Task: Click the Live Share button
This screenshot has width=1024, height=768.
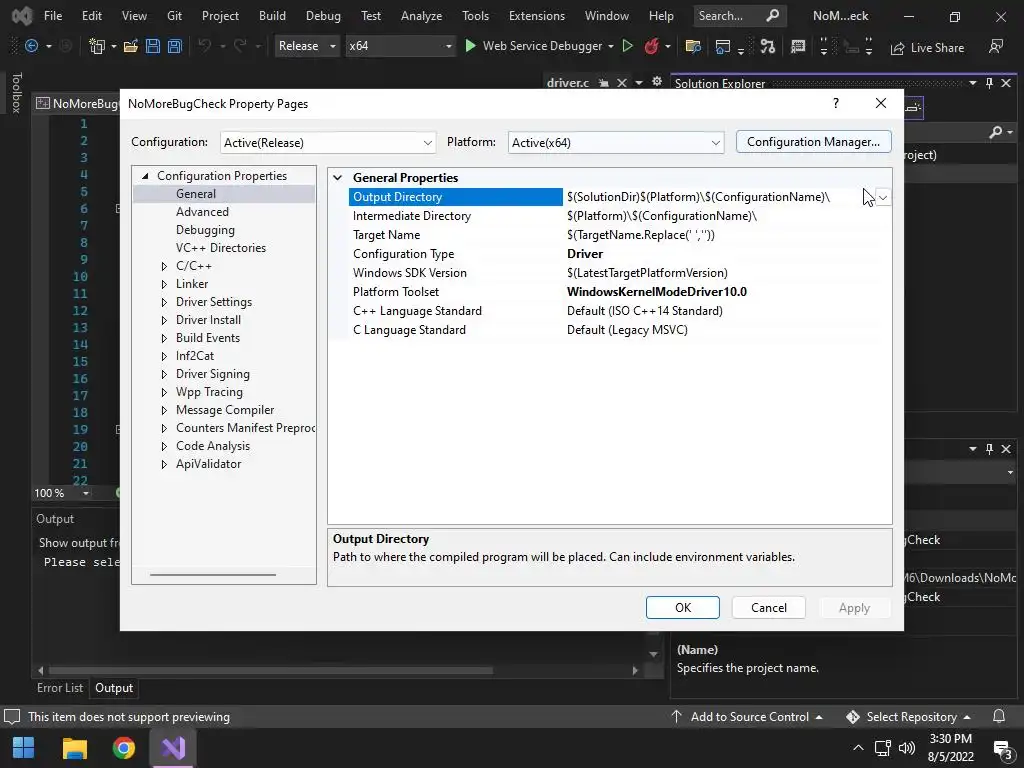Action: coord(927,48)
